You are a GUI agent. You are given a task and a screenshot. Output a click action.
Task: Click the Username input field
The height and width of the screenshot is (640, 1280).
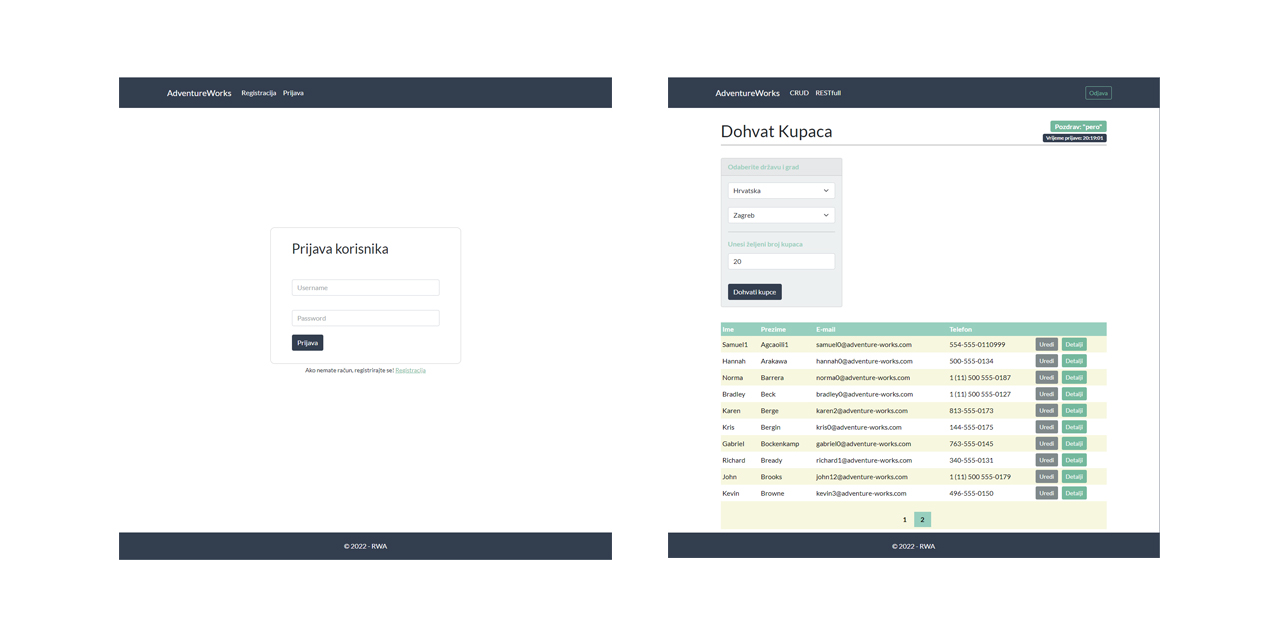coord(365,287)
